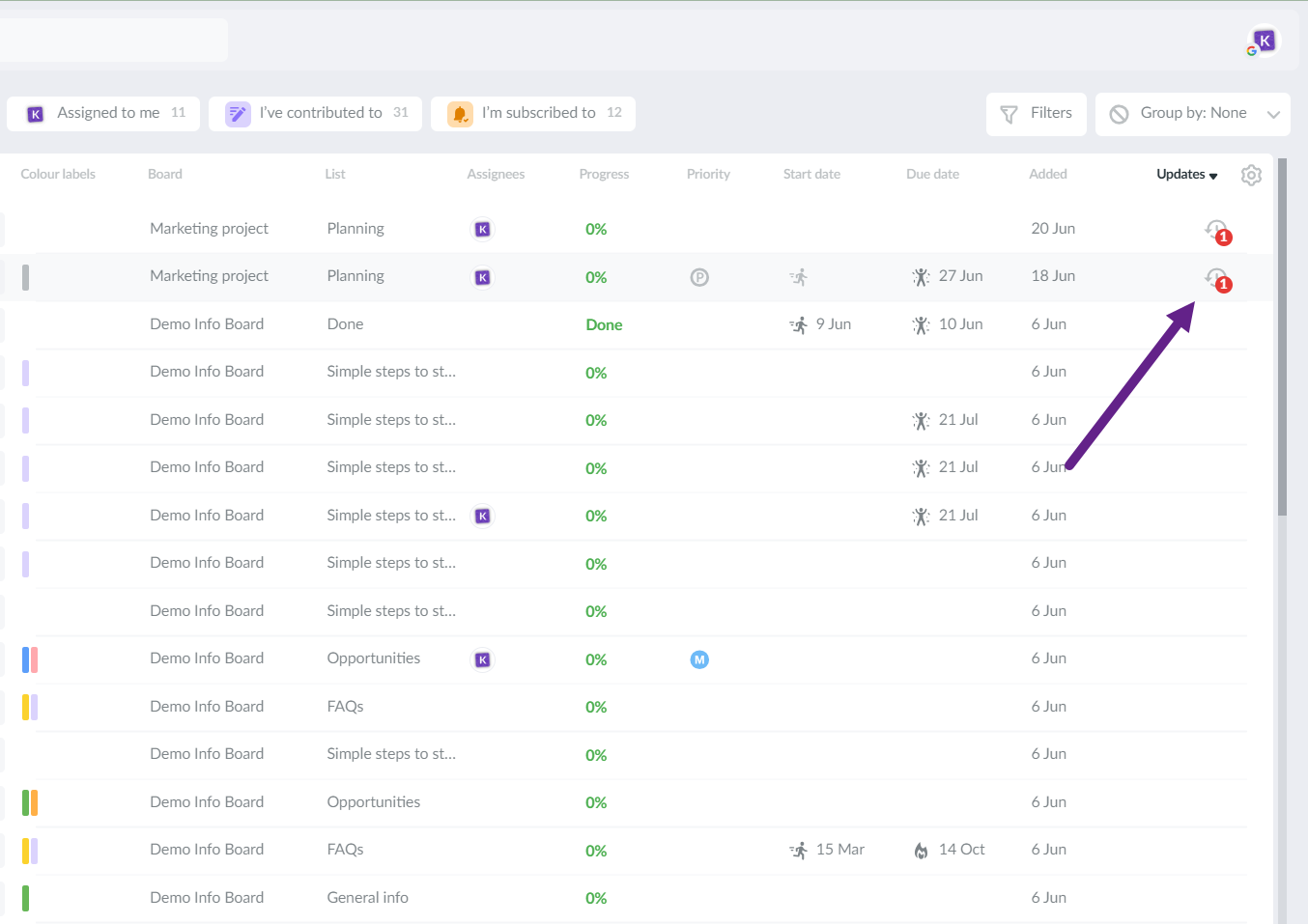1308x924 pixels.
Task: Click the medium priority M badge
Action: (699, 659)
